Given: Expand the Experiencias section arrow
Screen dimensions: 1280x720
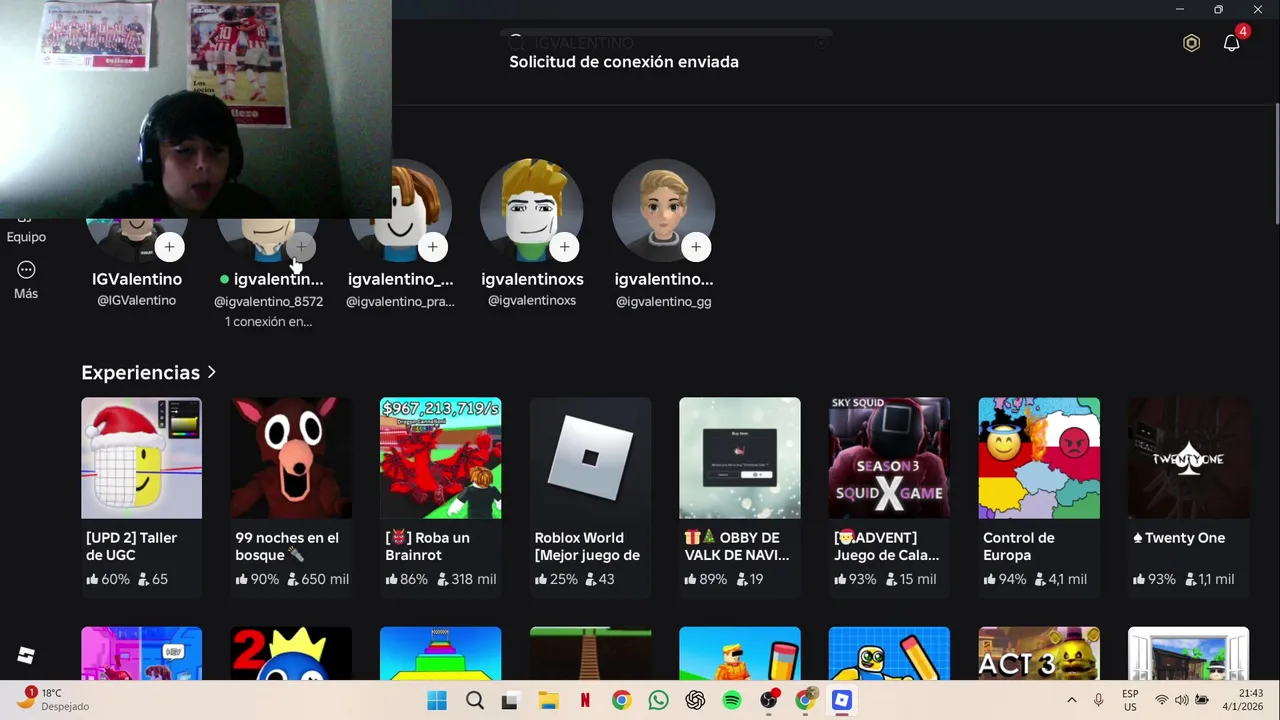Looking at the screenshot, I should click(211, 372).
